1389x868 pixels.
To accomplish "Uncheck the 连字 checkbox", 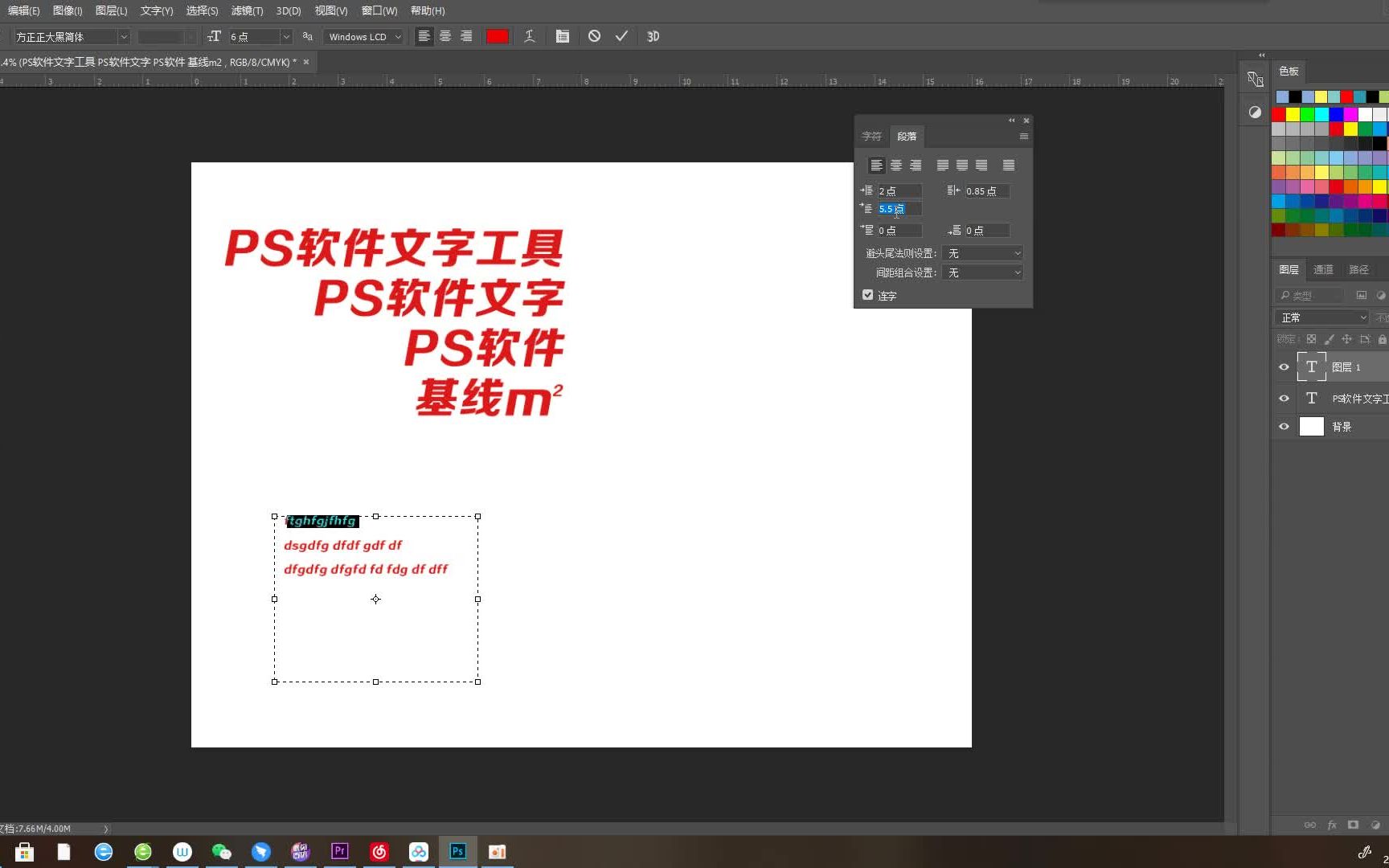I will [867, 295].
